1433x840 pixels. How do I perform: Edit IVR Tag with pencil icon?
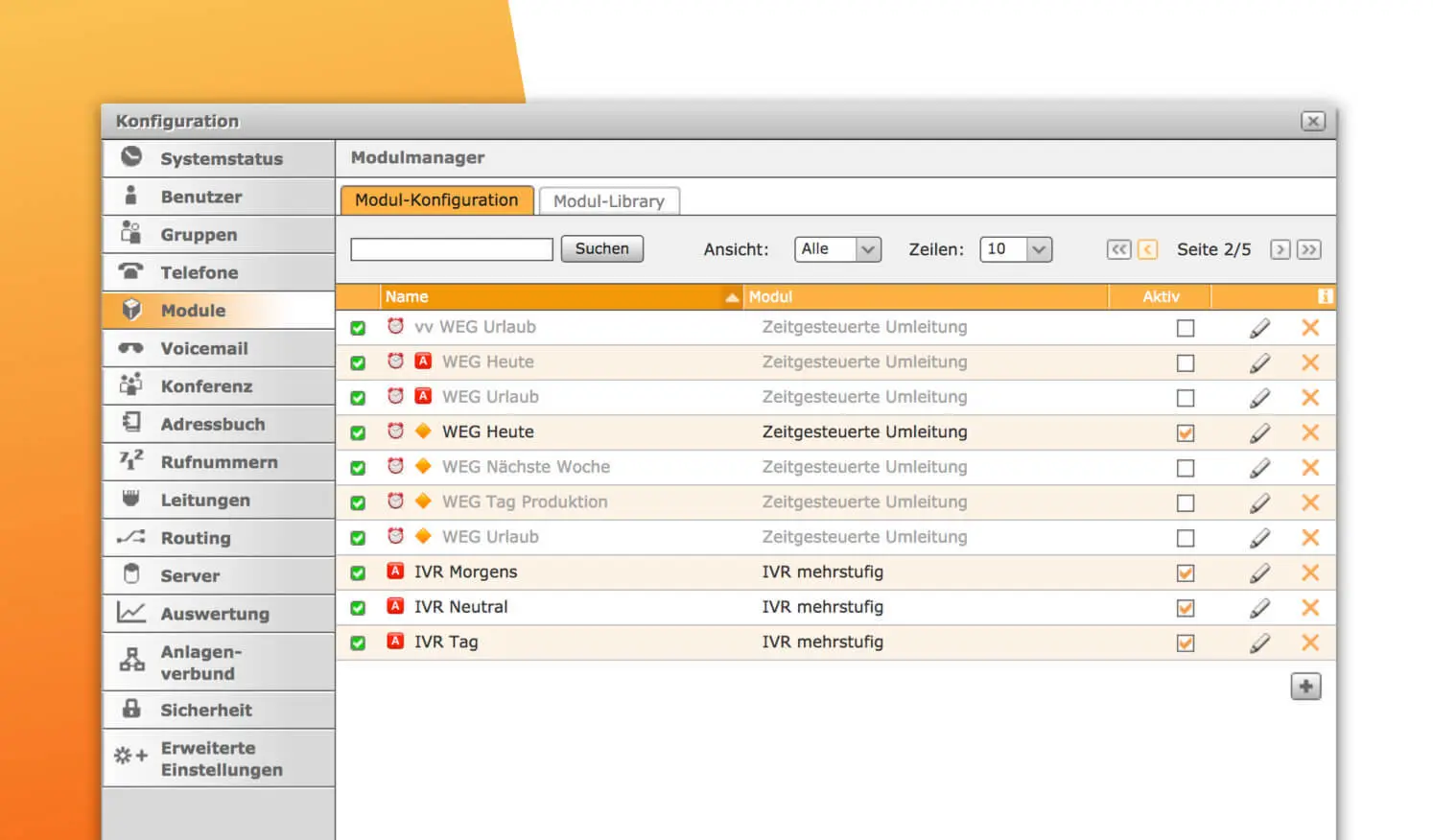(1259, 643)
